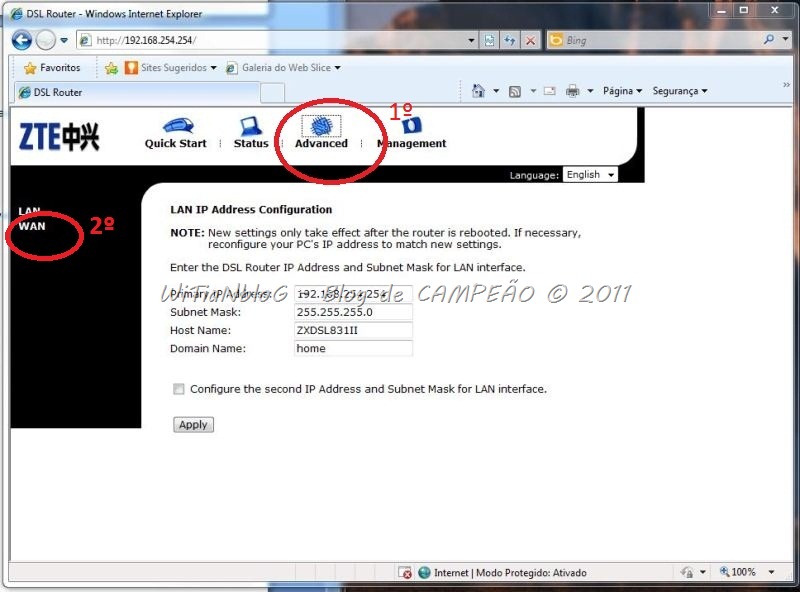Open the Galeria do Web Slice link
The image size is (800, 592).
click(283, 67)
